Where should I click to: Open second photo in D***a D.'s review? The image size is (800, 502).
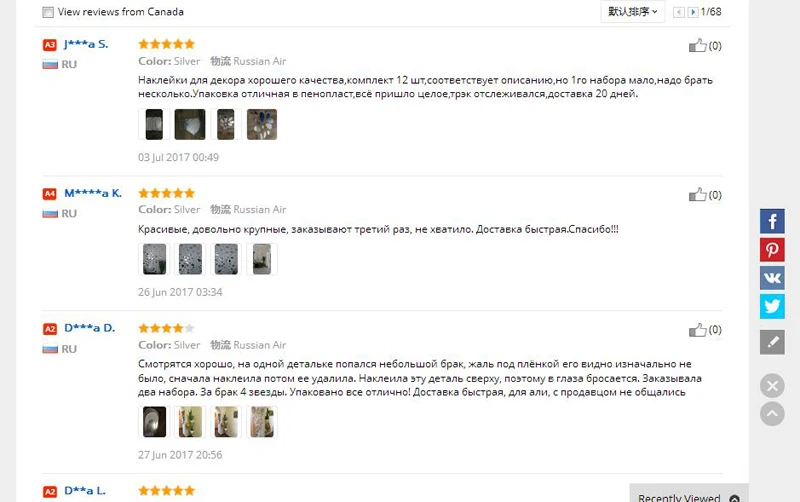click(190, 422)
